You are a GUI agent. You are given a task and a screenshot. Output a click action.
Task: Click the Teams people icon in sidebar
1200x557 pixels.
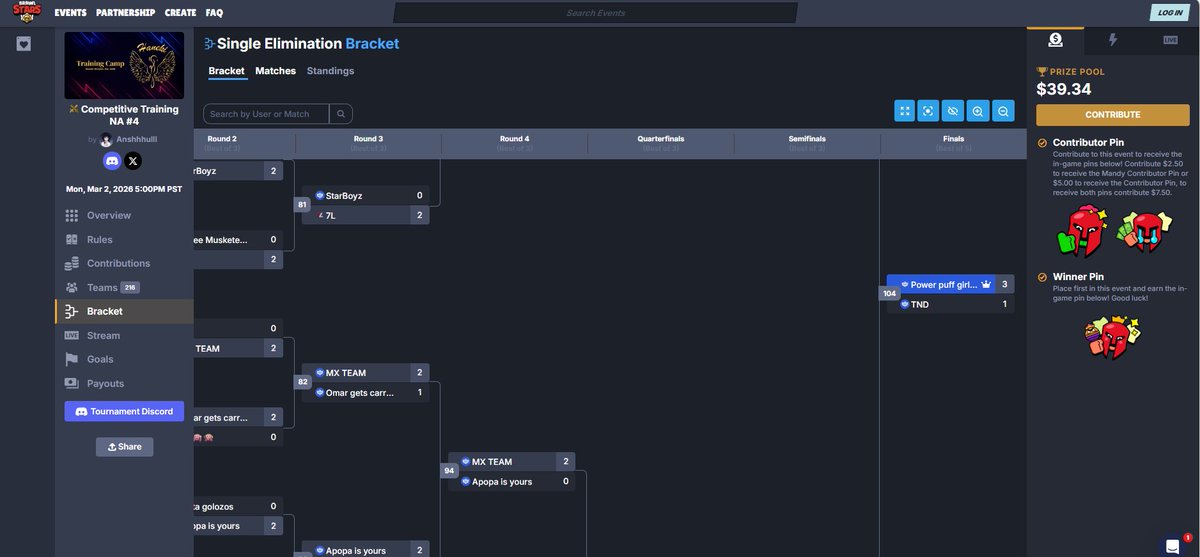pyautogui.click(x=71, y=287)
